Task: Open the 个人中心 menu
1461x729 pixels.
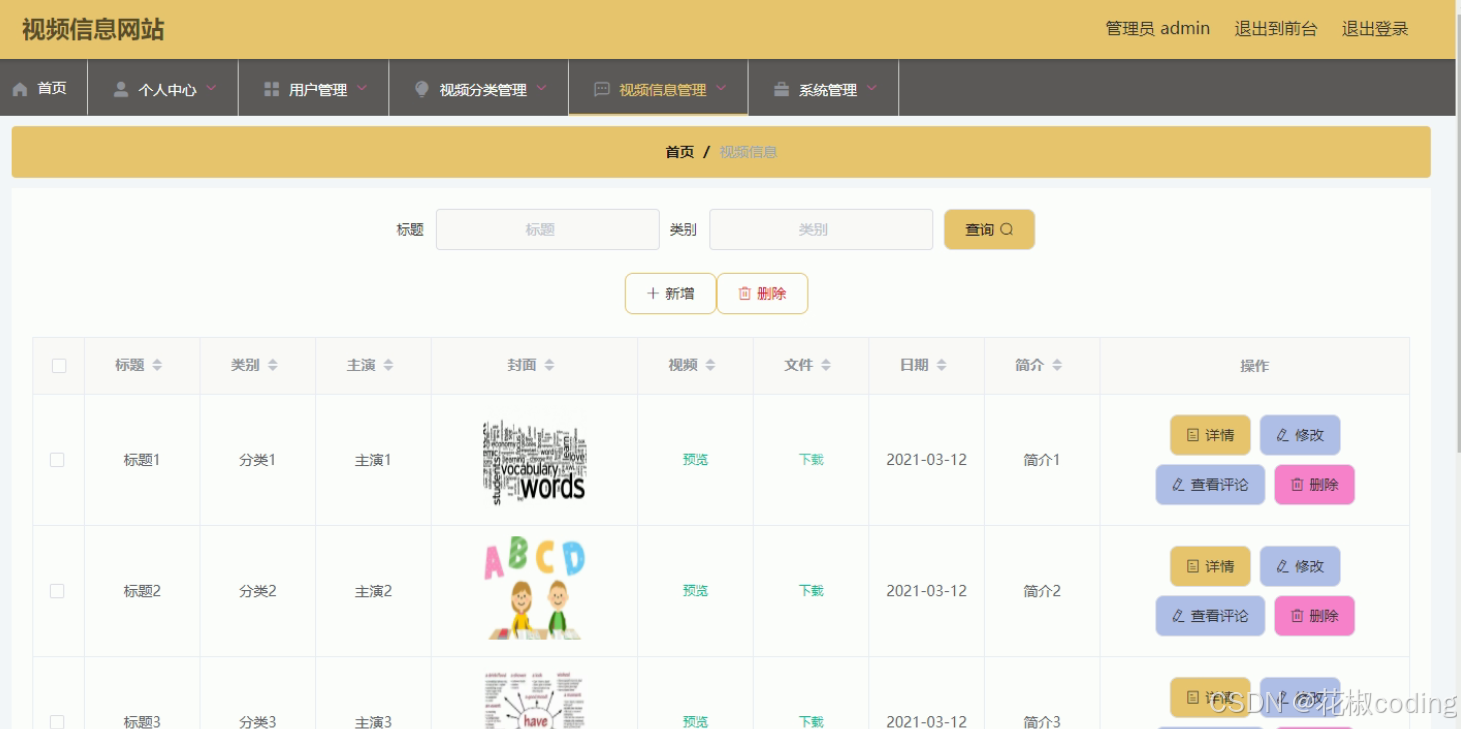Action: [163, 88]
